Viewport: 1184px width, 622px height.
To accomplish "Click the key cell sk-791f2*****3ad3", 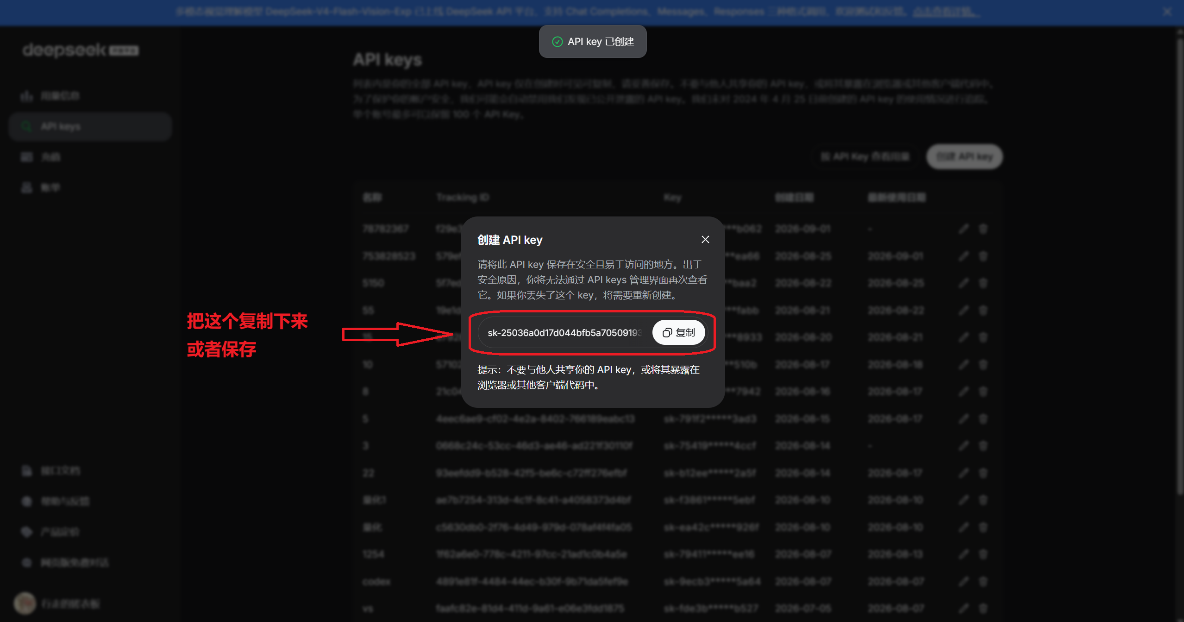I will [x=709, y=418].
